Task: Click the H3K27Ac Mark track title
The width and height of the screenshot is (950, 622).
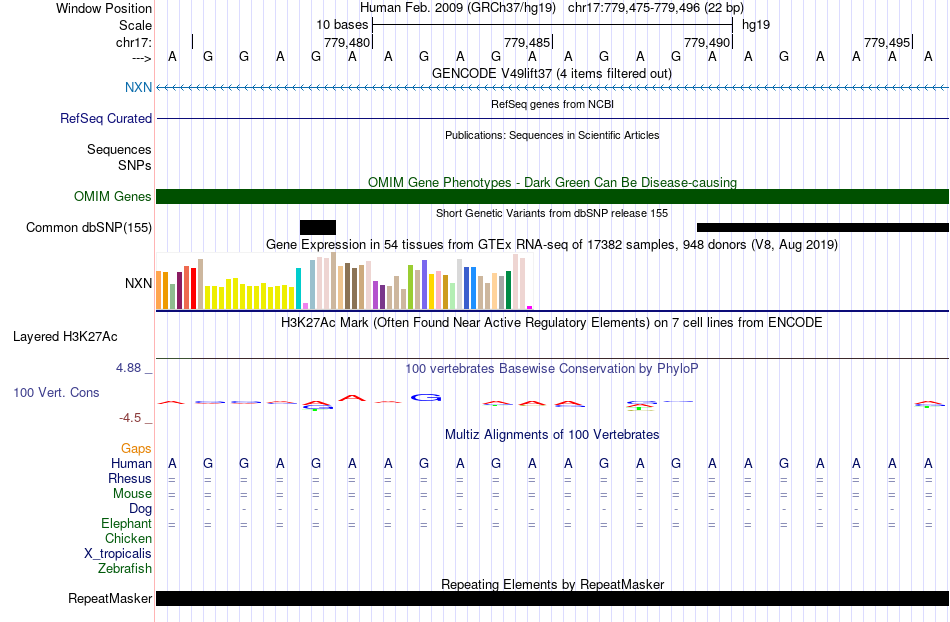Action: pos(552,322)
